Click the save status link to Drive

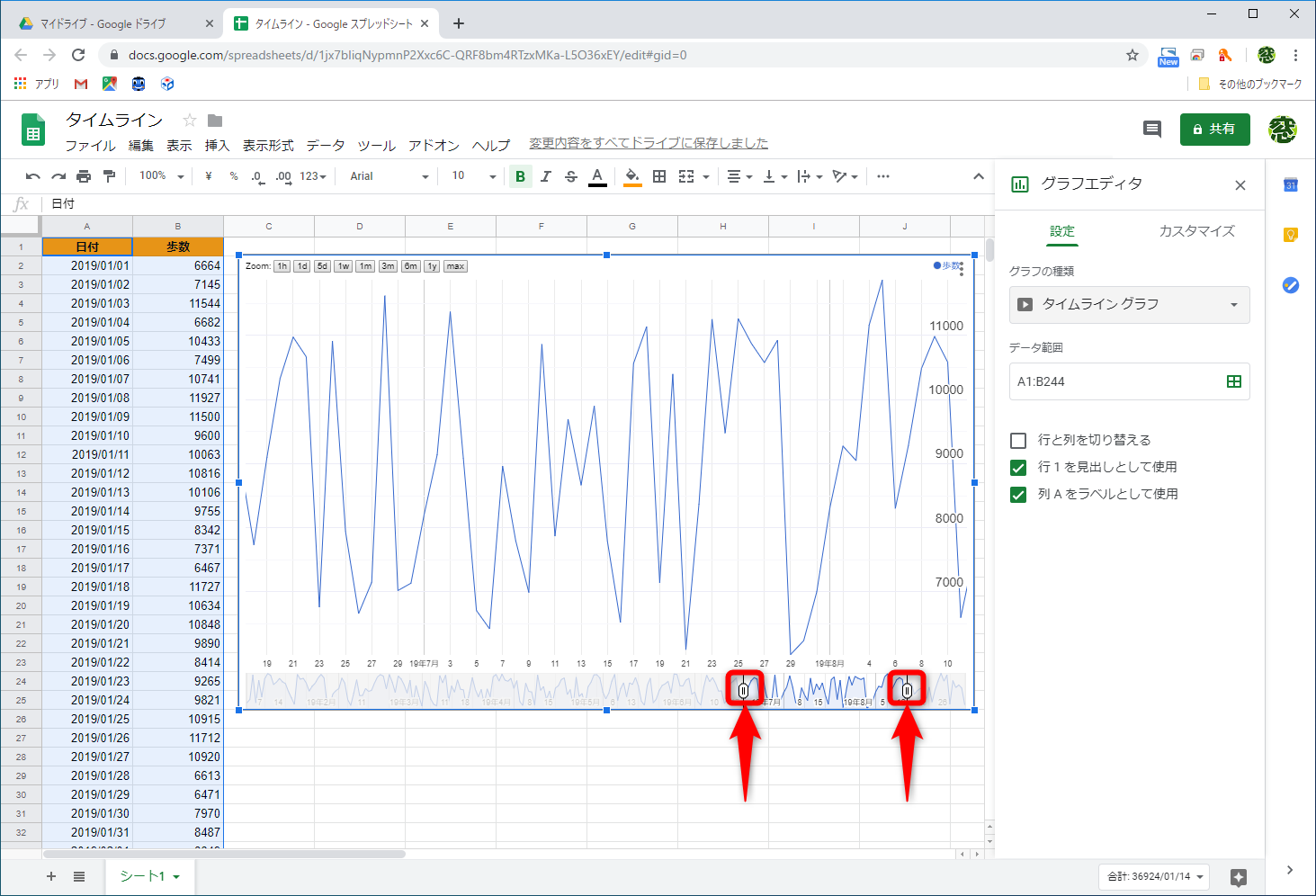click(x=649, y=143)
